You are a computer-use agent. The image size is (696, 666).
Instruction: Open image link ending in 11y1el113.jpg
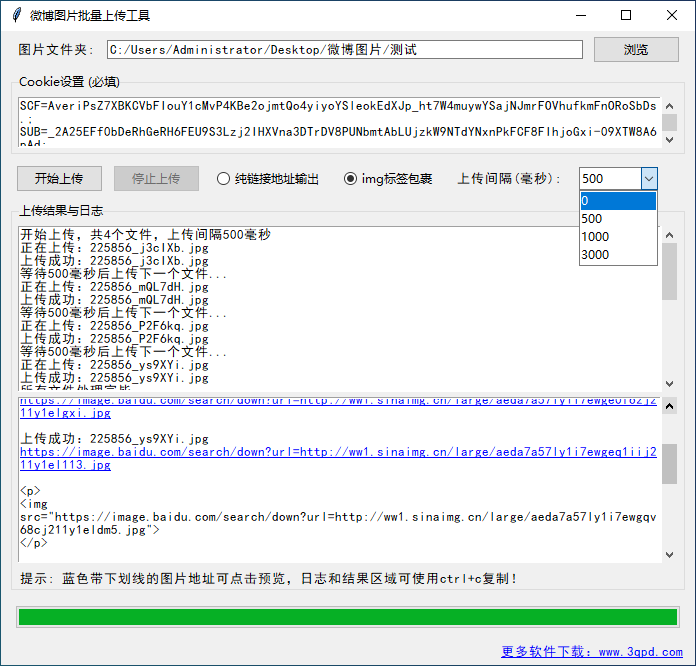pos(338,458)
